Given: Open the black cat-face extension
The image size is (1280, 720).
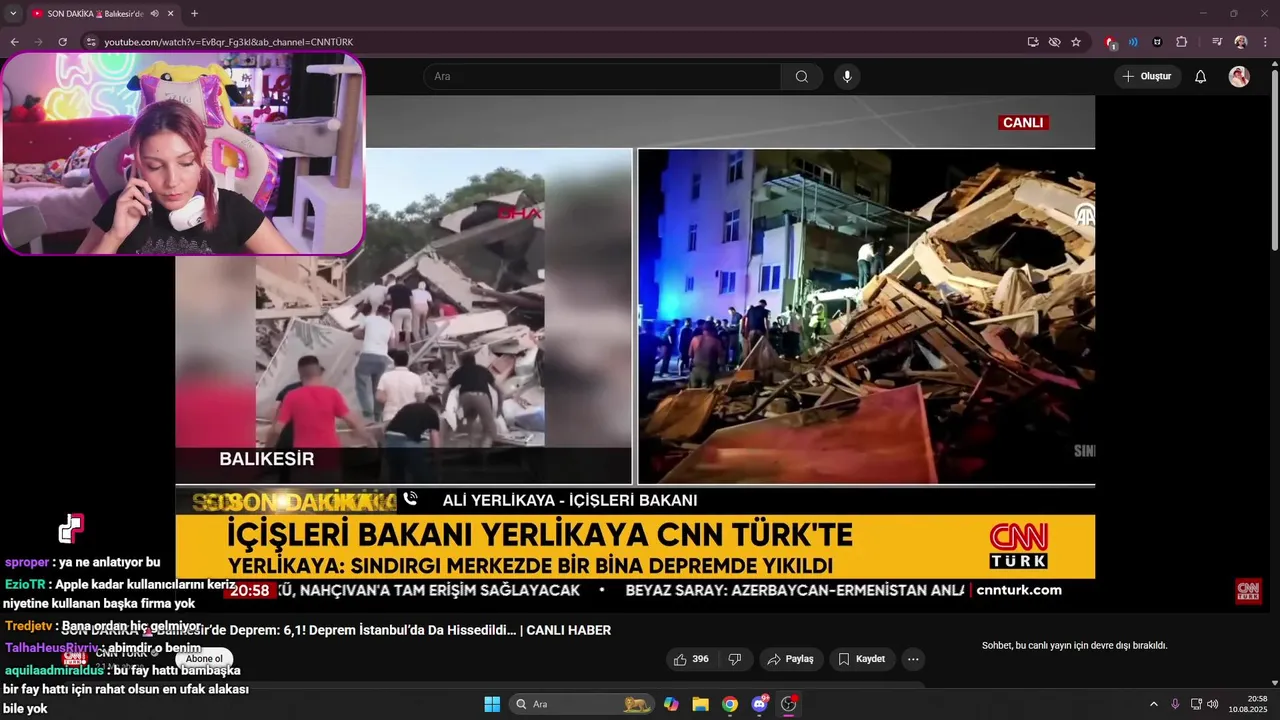Looking at the screenshot, I should click(1157, 42).
